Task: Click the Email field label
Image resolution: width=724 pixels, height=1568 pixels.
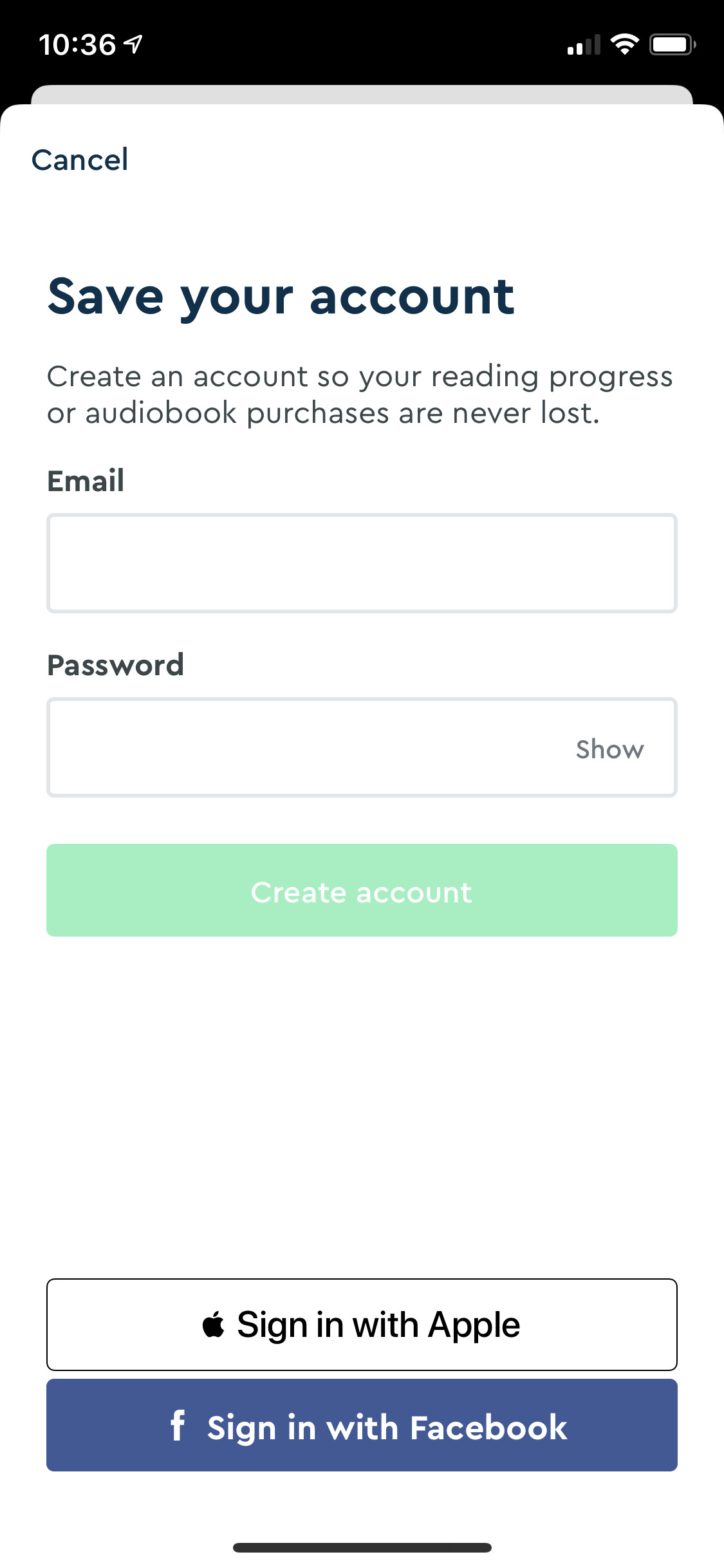Action: coord(86,480)
